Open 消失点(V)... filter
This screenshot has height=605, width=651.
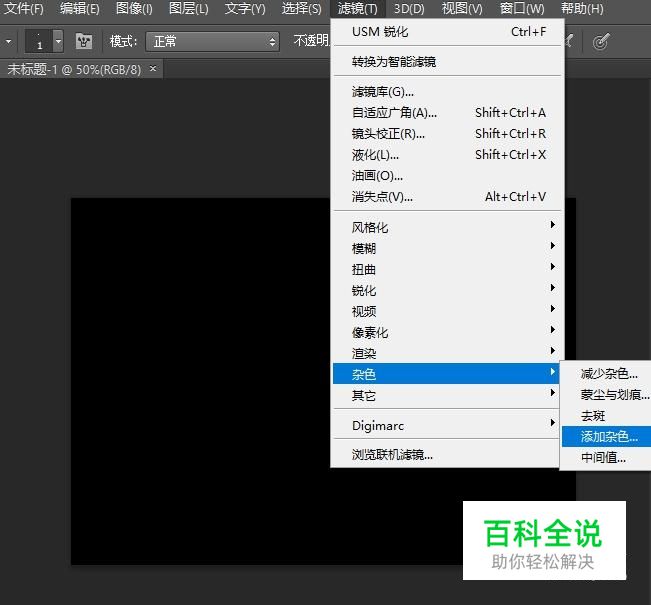(x=448, y=196)
